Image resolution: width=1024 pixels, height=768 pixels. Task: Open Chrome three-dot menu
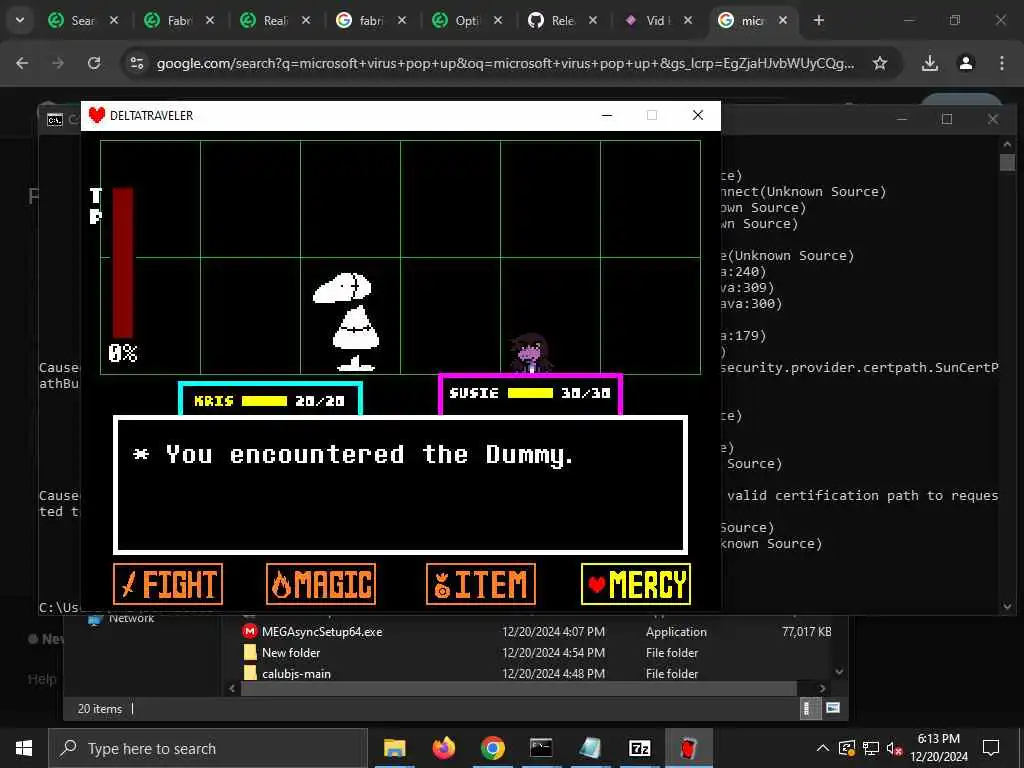(x=1002, y=63)
